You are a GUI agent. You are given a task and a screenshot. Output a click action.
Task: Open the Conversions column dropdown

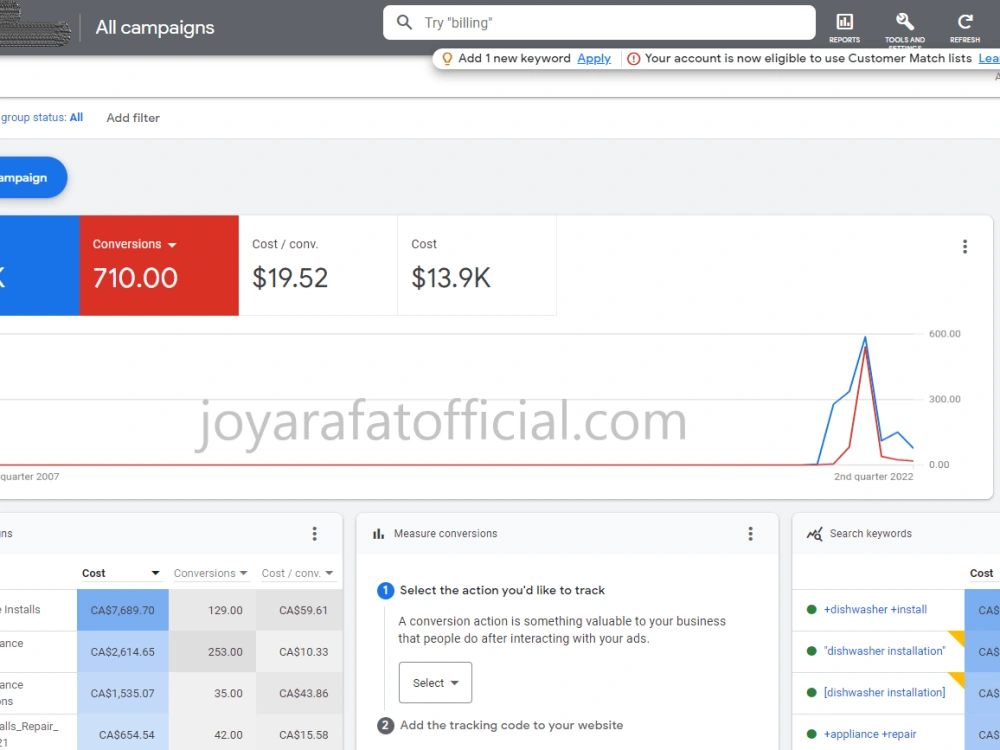tap(243, 573)
